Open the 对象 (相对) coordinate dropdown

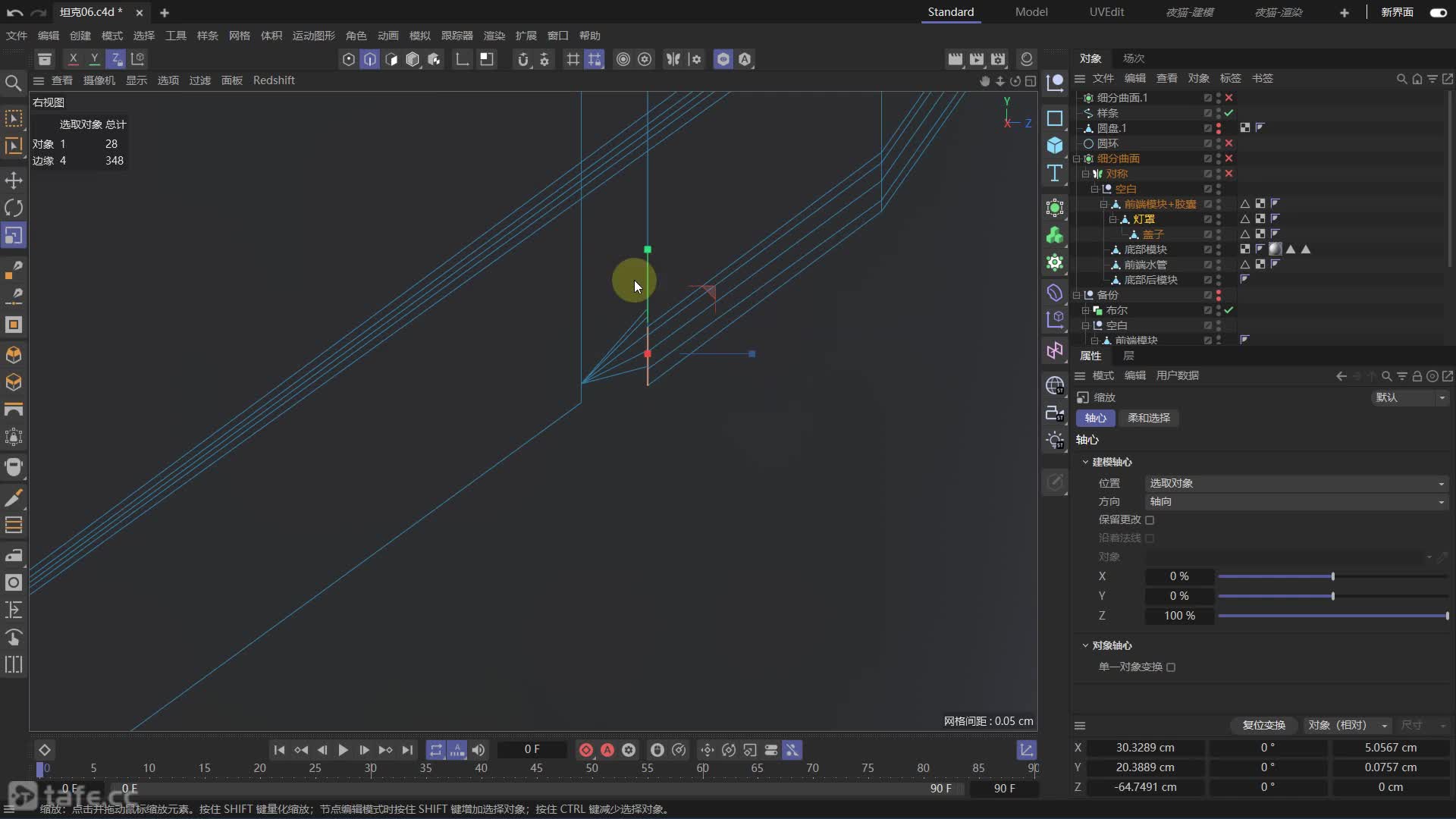1348,725
